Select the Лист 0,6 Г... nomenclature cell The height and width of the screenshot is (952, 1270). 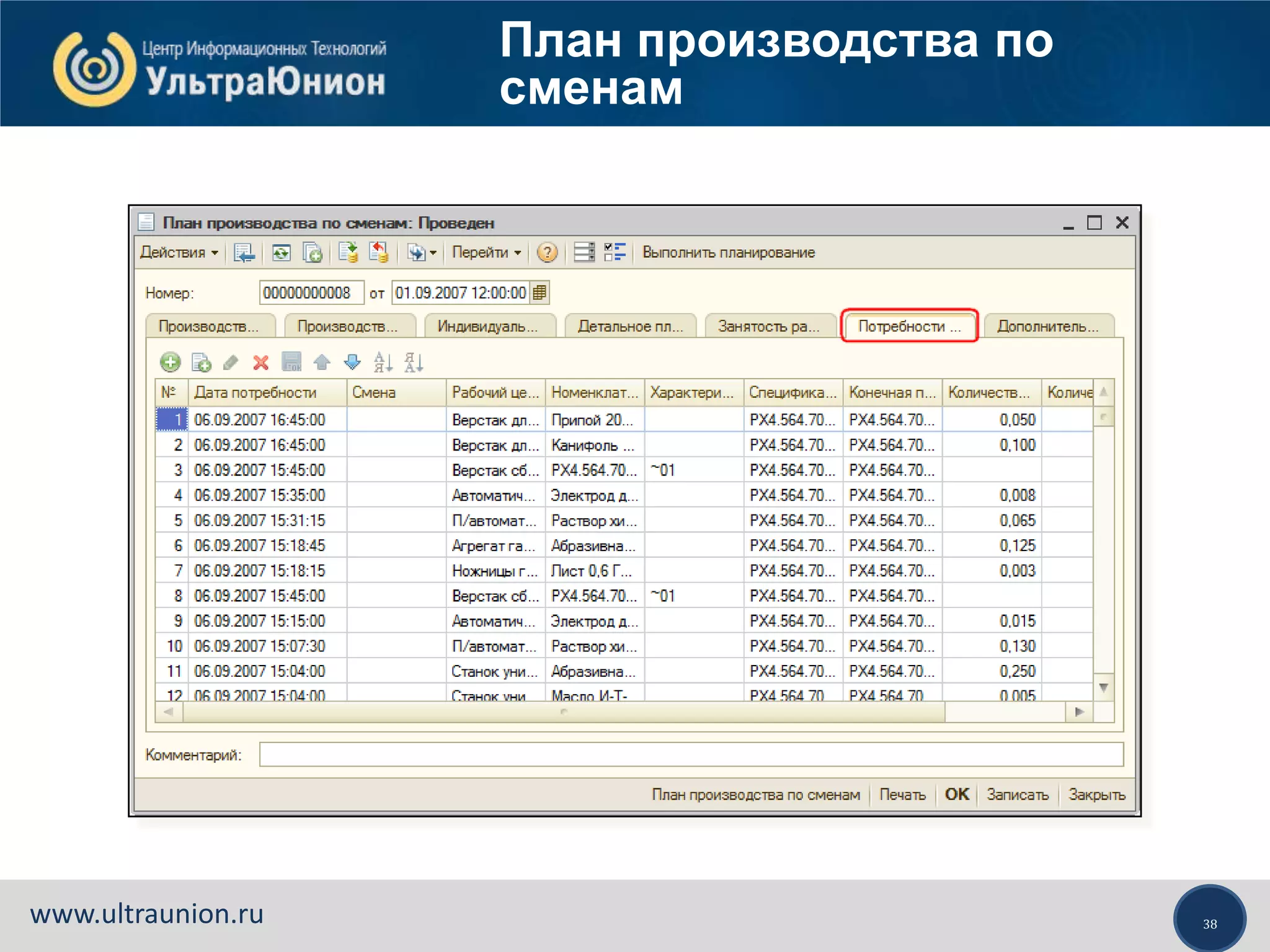[x=595, y=571]
